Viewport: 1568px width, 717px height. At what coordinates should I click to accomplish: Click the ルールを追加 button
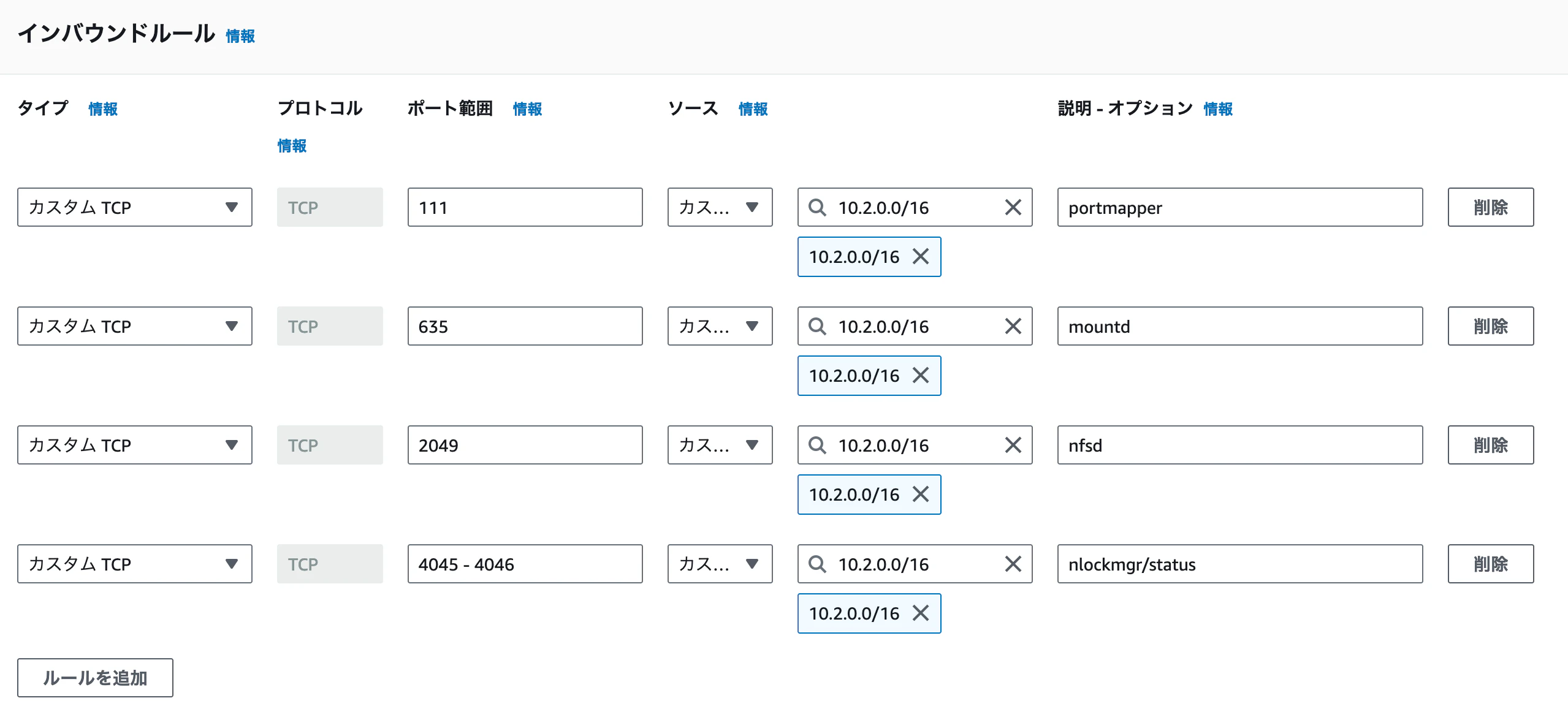(95, 678)
